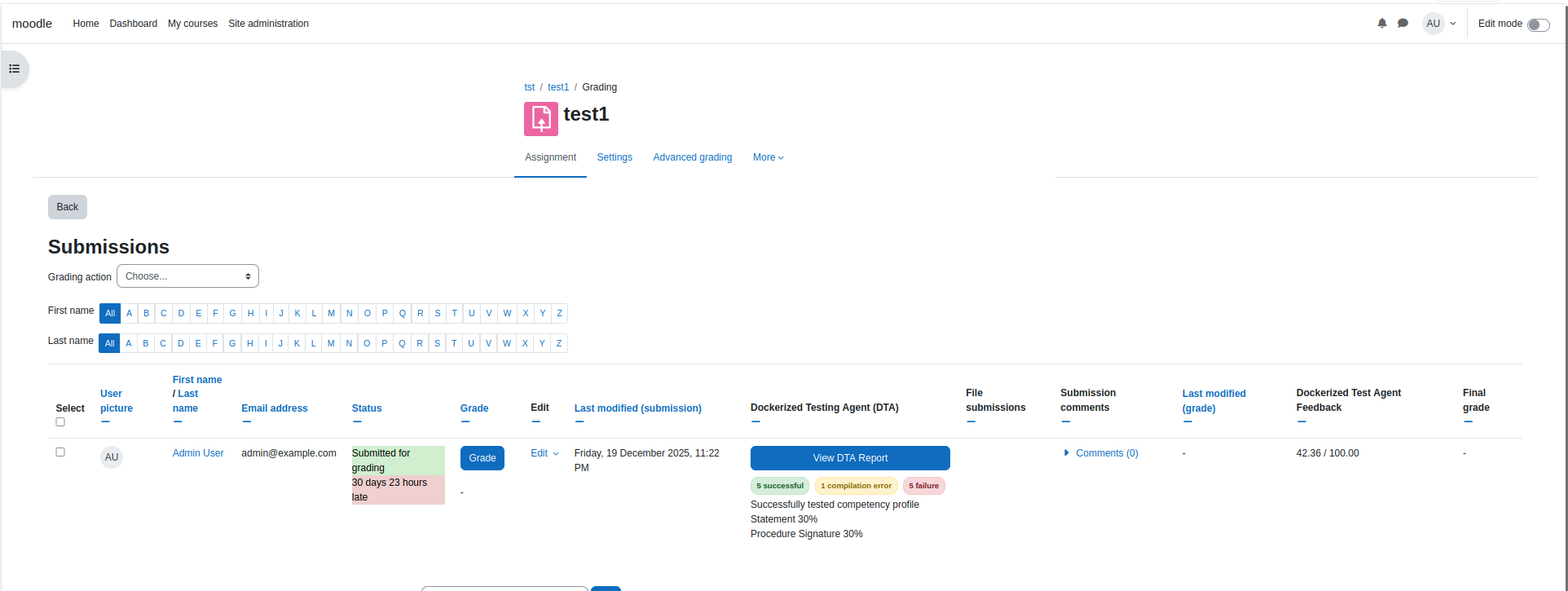Hide the Dockerized Test Agent Feedback column
Image resolution: width=1568 pixels, height=591 pixels.
(x=1302, y=422)
